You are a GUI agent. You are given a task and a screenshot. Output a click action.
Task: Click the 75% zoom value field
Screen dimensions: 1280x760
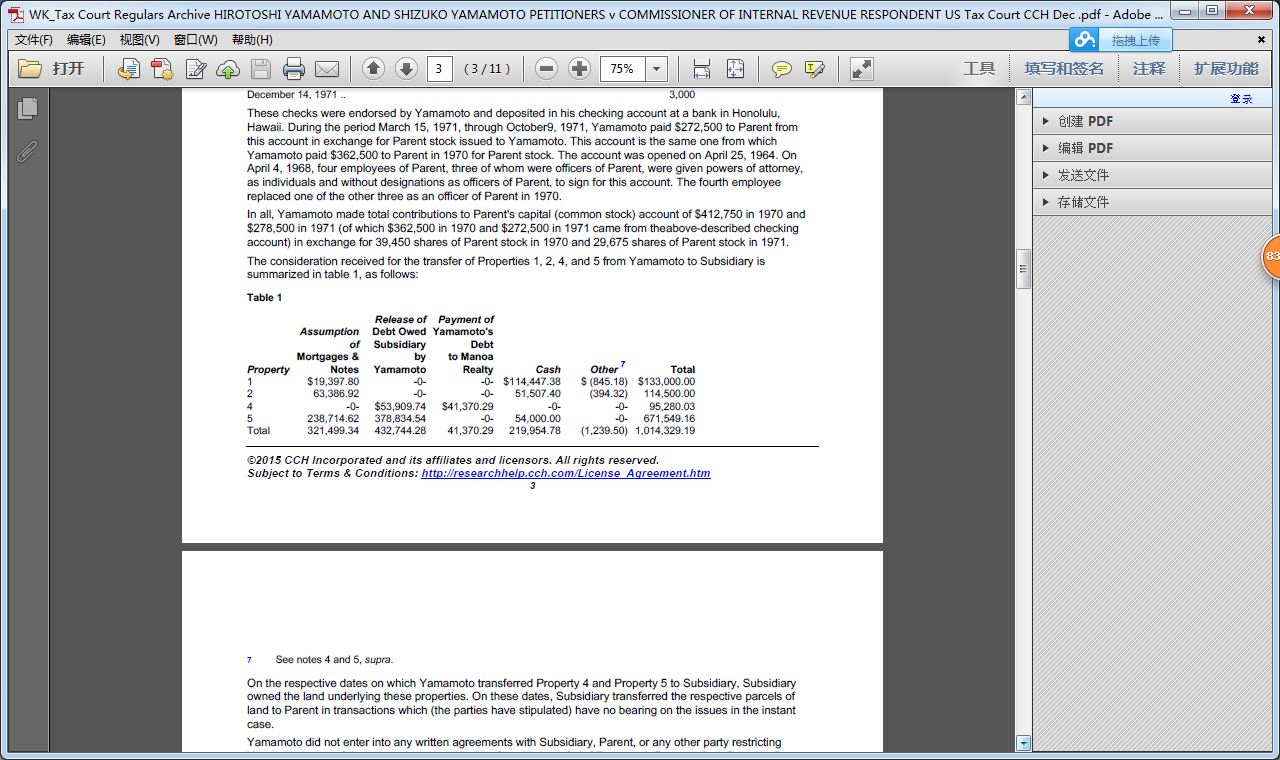(623, 69)
